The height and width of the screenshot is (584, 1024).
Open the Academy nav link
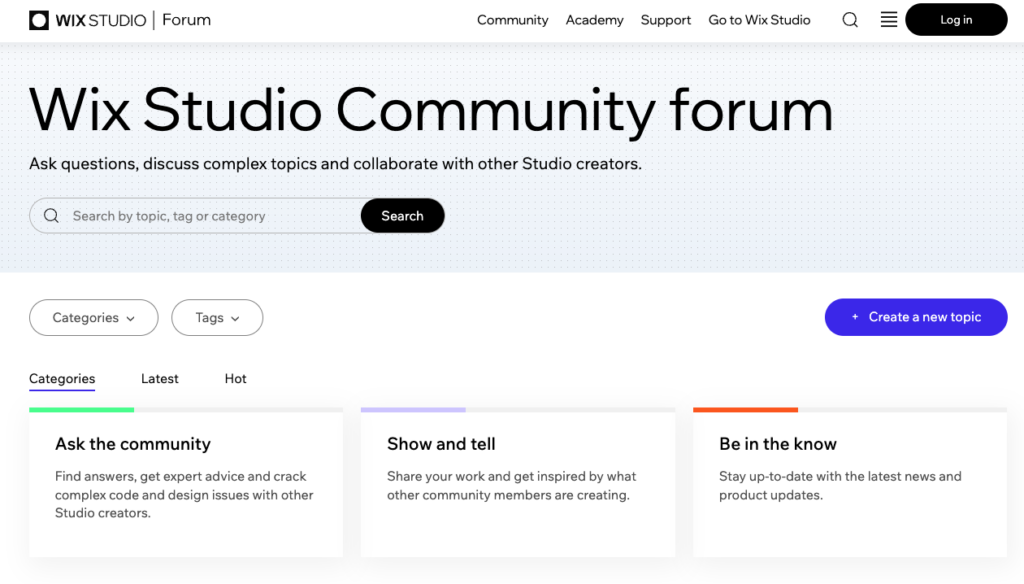click(x=594, y=20)
